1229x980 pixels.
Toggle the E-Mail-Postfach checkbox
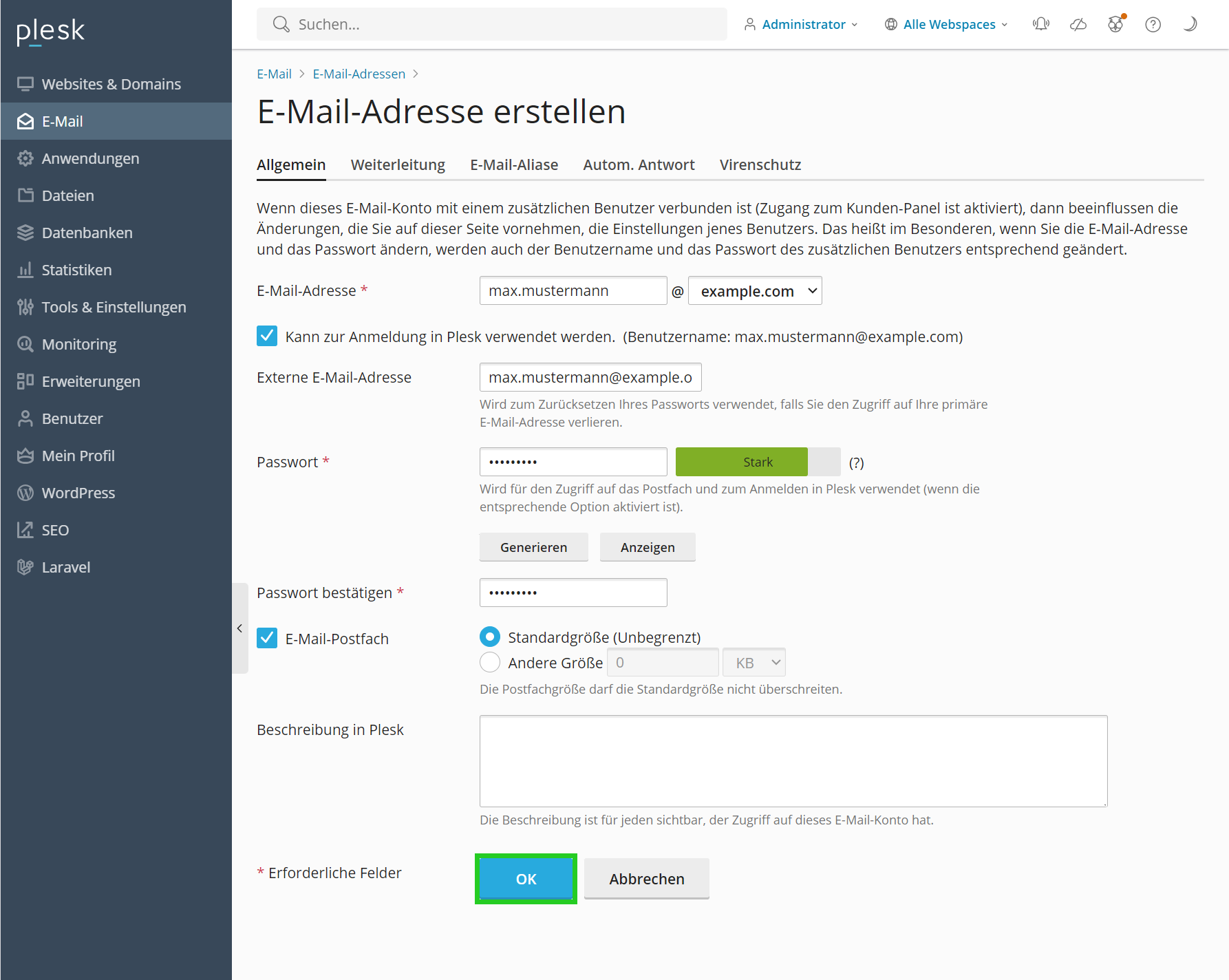pos(267,638)
